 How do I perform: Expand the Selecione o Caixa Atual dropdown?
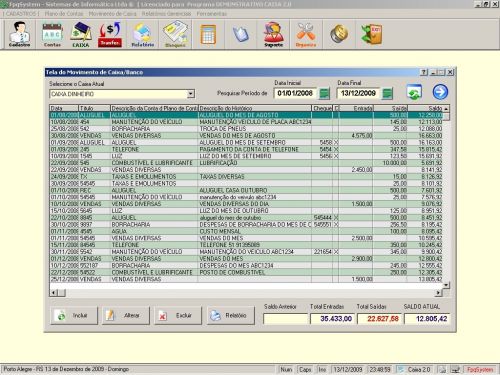tap(191, 94)
